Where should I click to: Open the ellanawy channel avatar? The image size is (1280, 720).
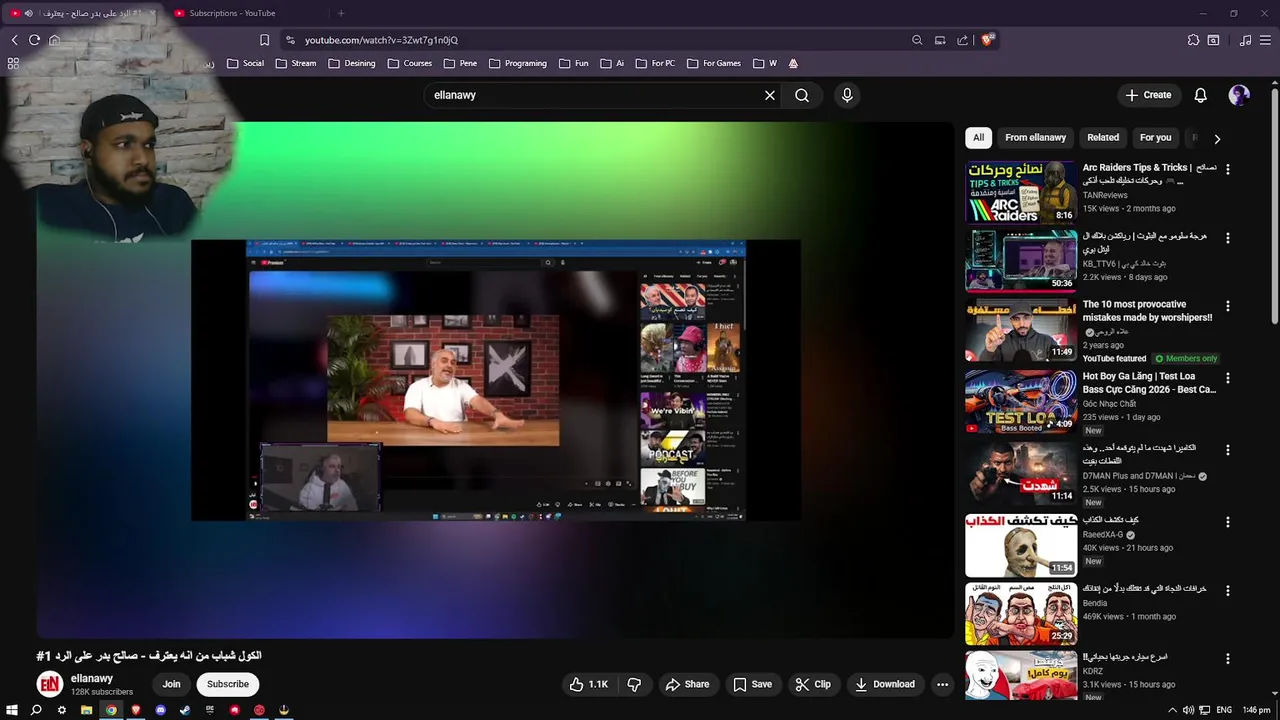click(x=50, y=684)
